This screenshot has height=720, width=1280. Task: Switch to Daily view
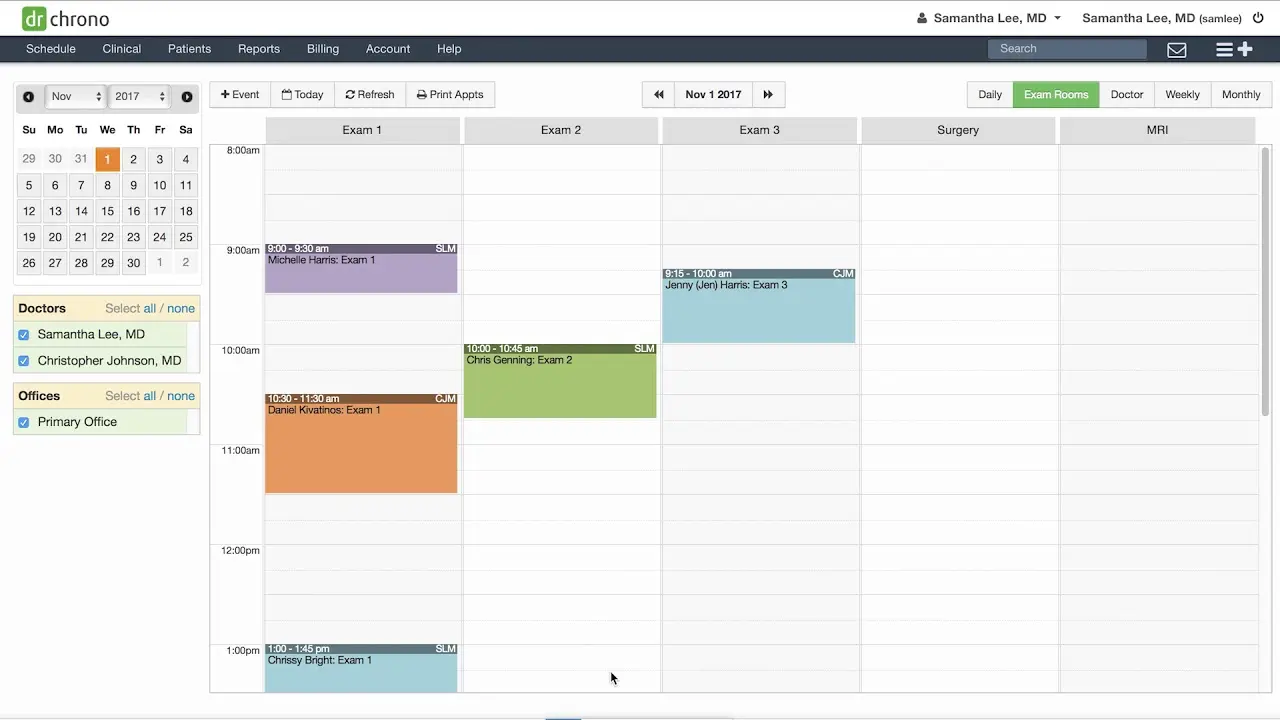point(990,95)
